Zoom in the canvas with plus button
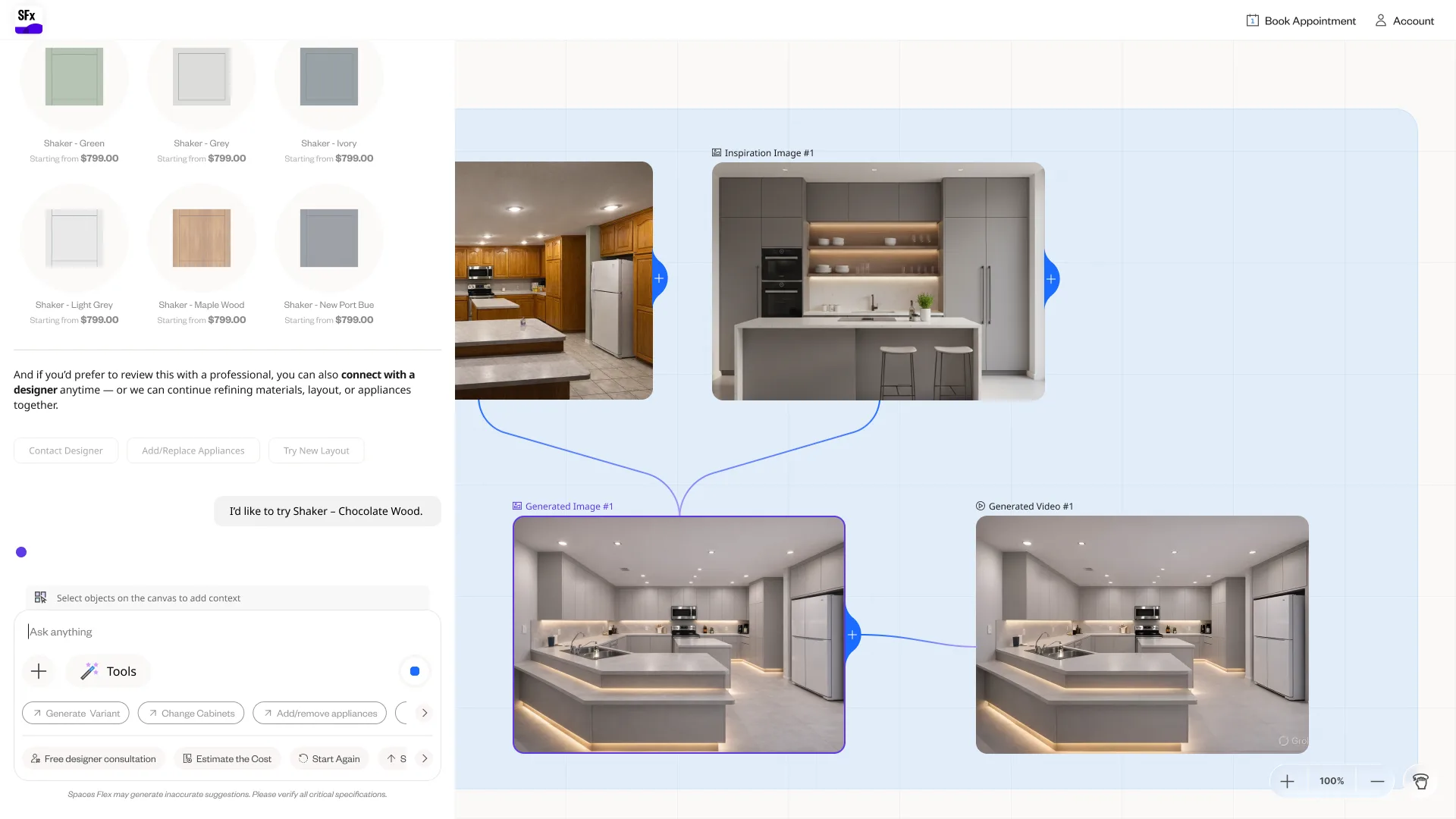 [x=1288, y=781]
